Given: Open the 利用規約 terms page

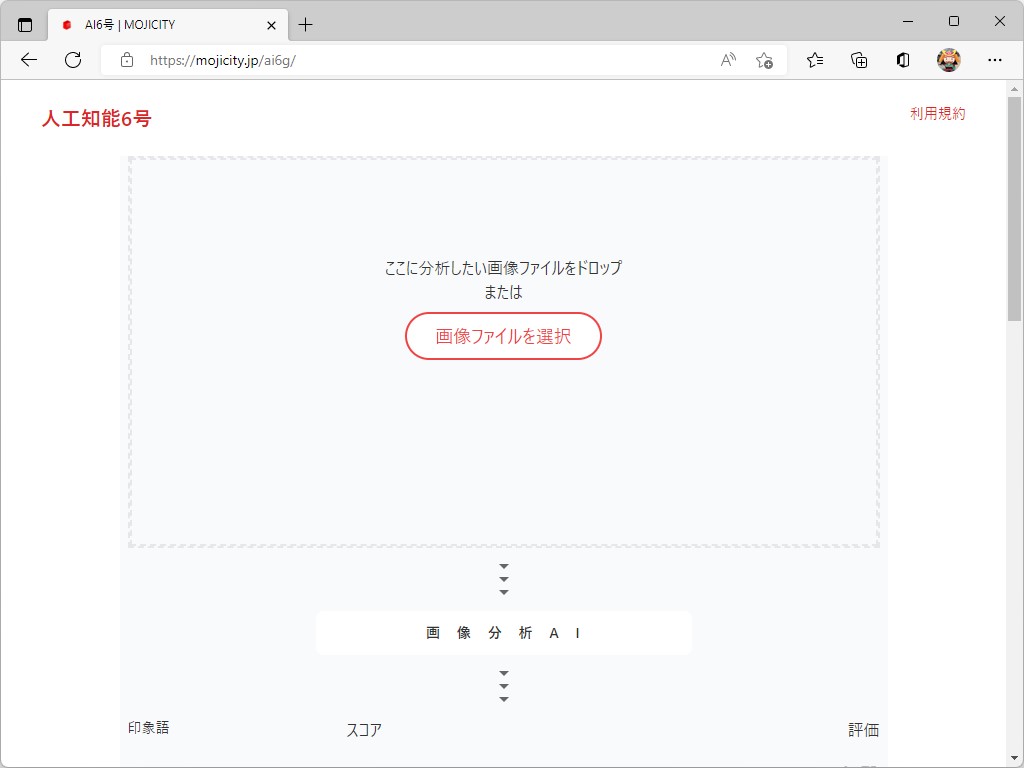Looking at the screenshot, I should pos(937,113).
